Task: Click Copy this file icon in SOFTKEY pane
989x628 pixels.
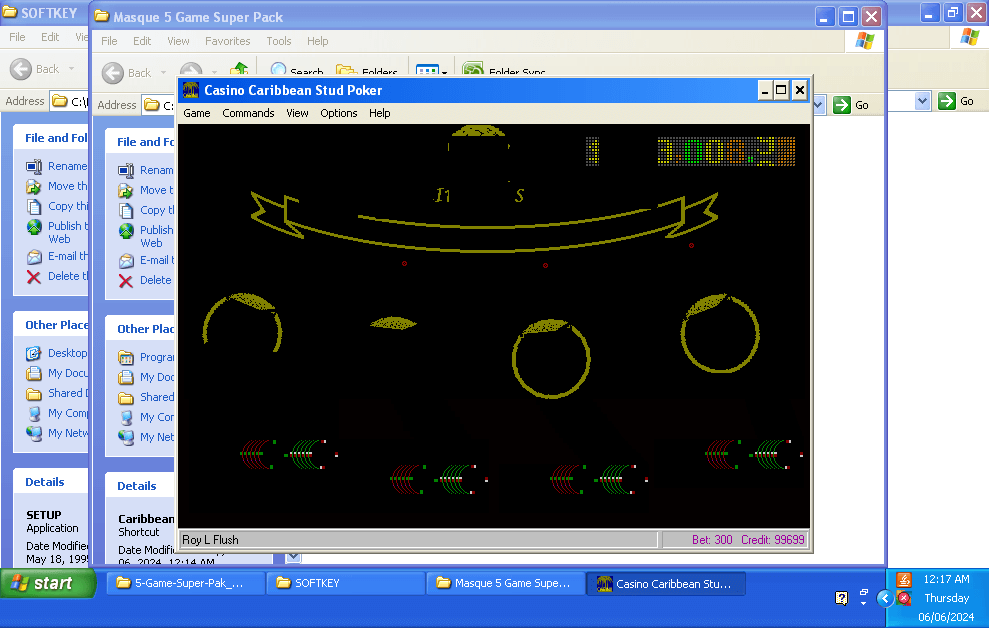Action: coord(34,207)
